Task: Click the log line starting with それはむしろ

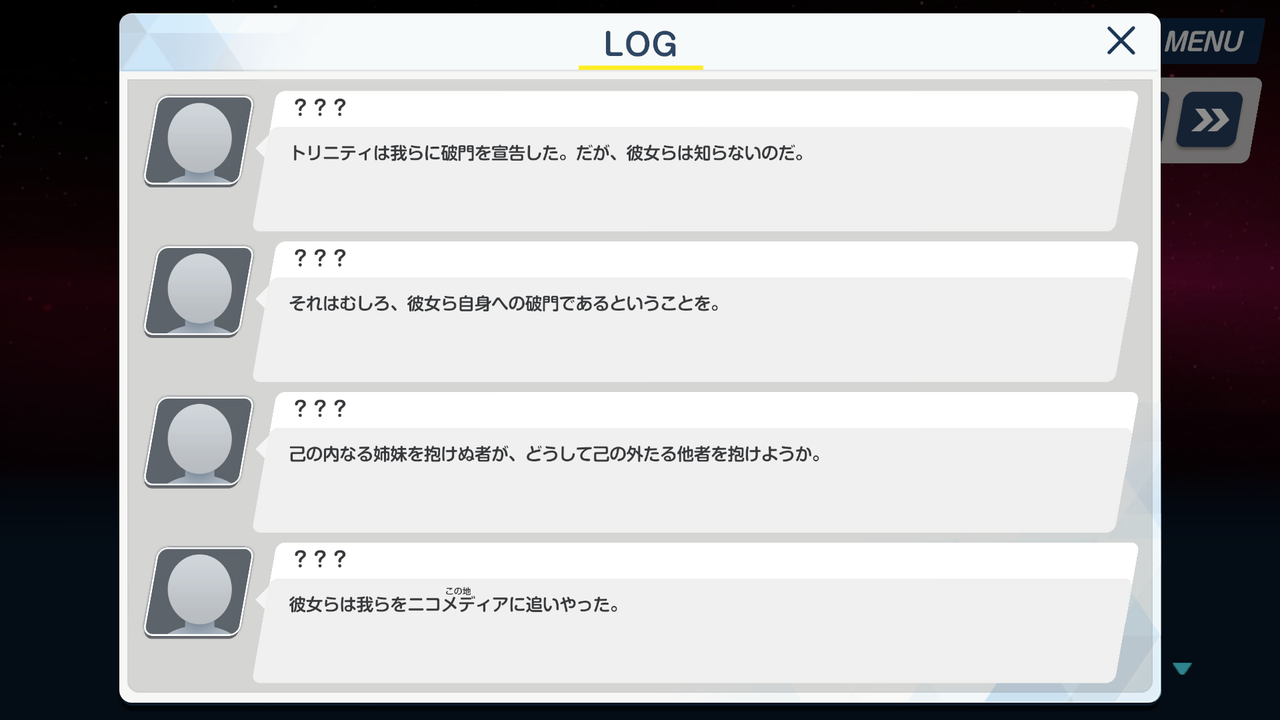Action: point(505,304)
